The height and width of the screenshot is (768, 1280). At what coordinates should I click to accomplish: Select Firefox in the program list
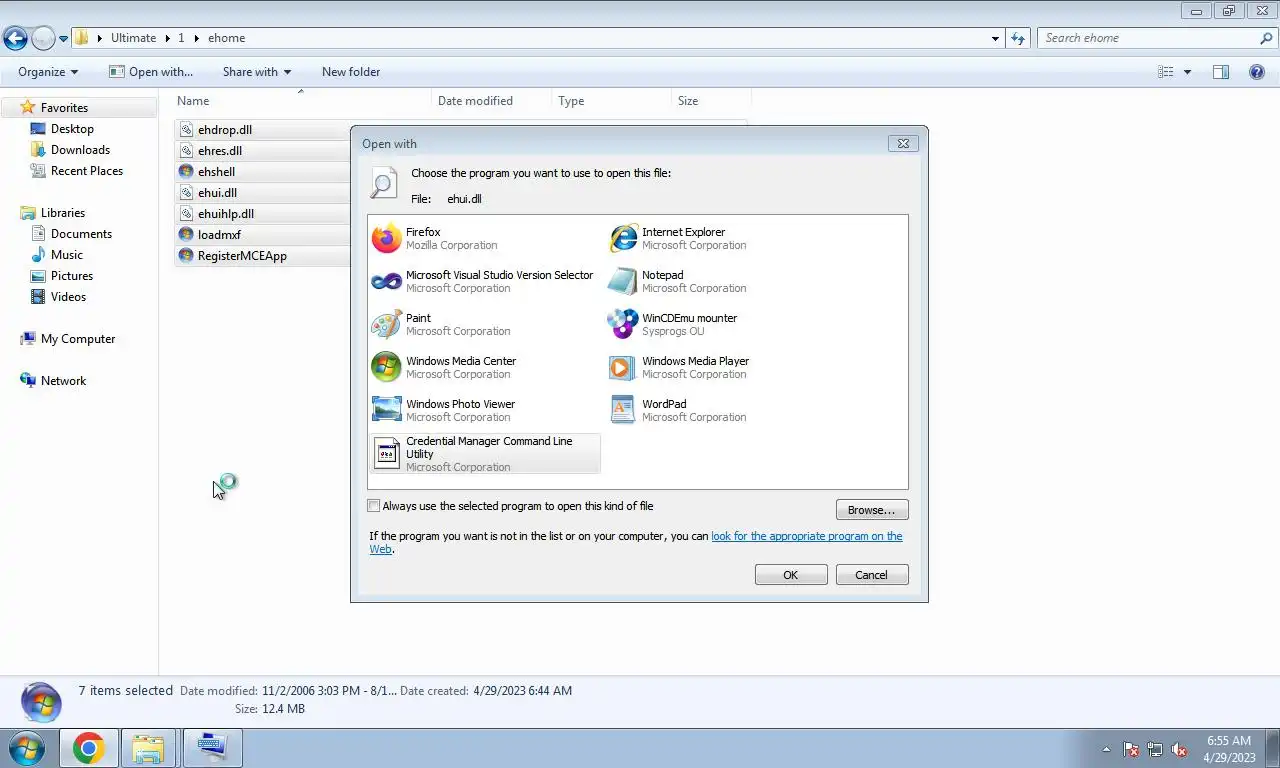coord(485,238)
